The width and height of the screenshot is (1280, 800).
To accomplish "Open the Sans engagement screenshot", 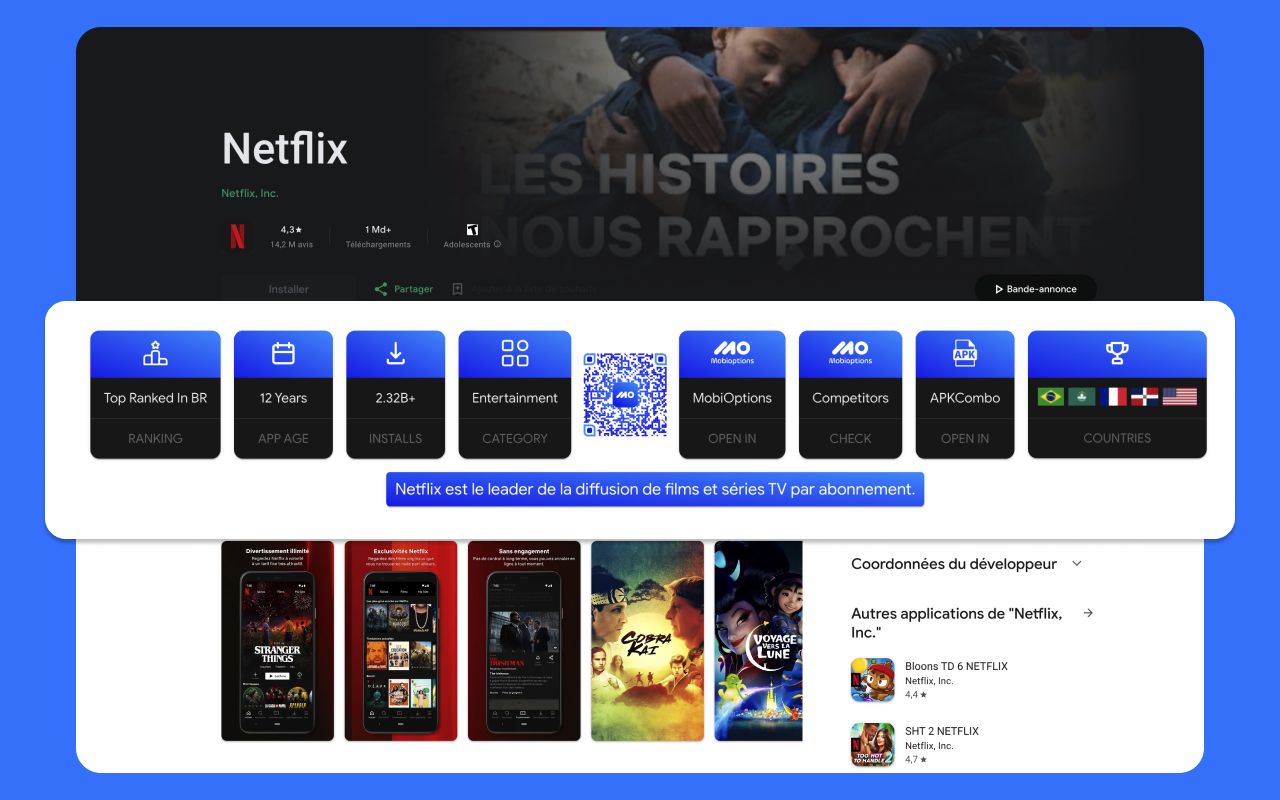I will (x=524, y=641).
